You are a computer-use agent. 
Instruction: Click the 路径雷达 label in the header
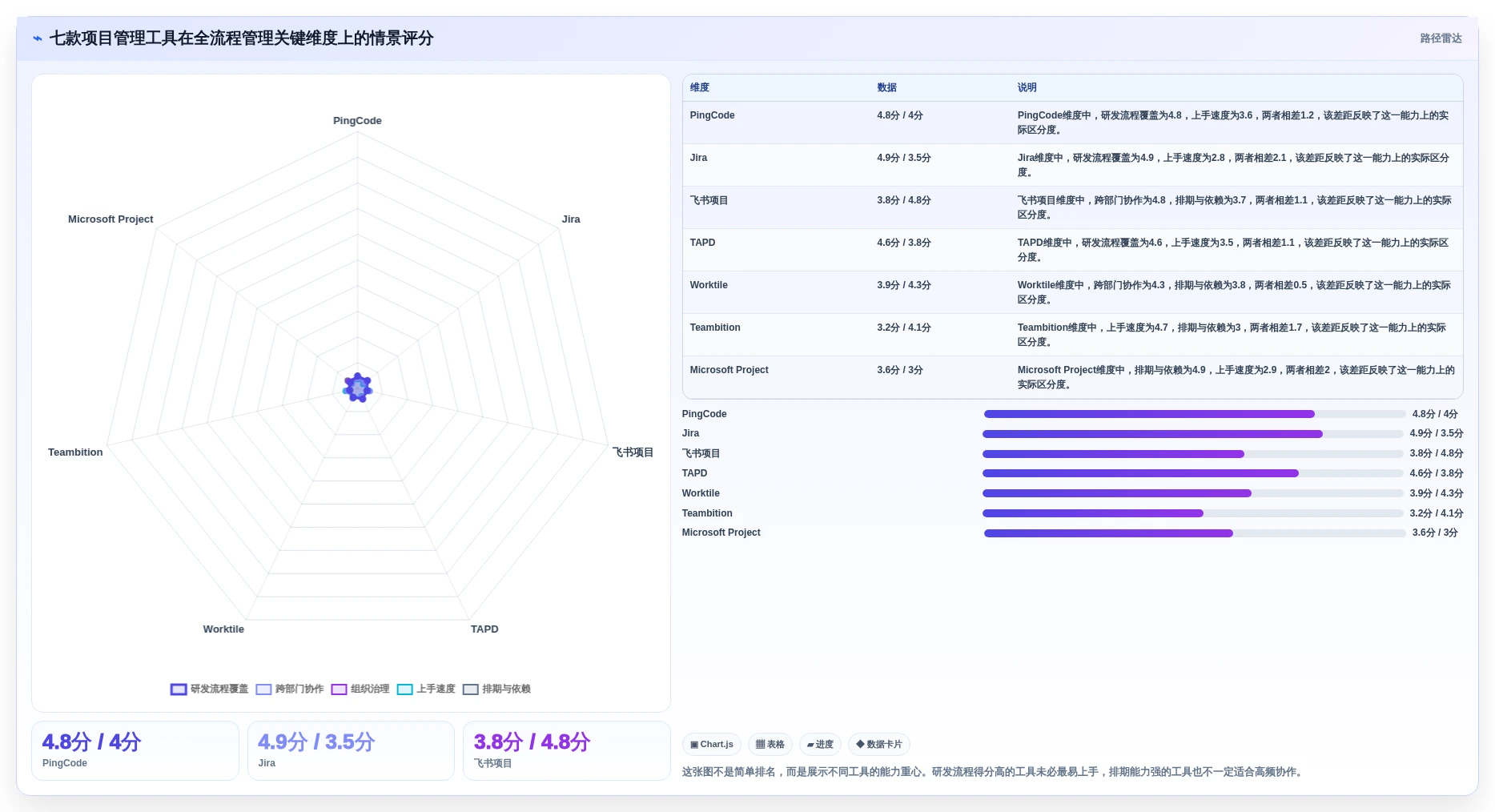coord(1441,38)
